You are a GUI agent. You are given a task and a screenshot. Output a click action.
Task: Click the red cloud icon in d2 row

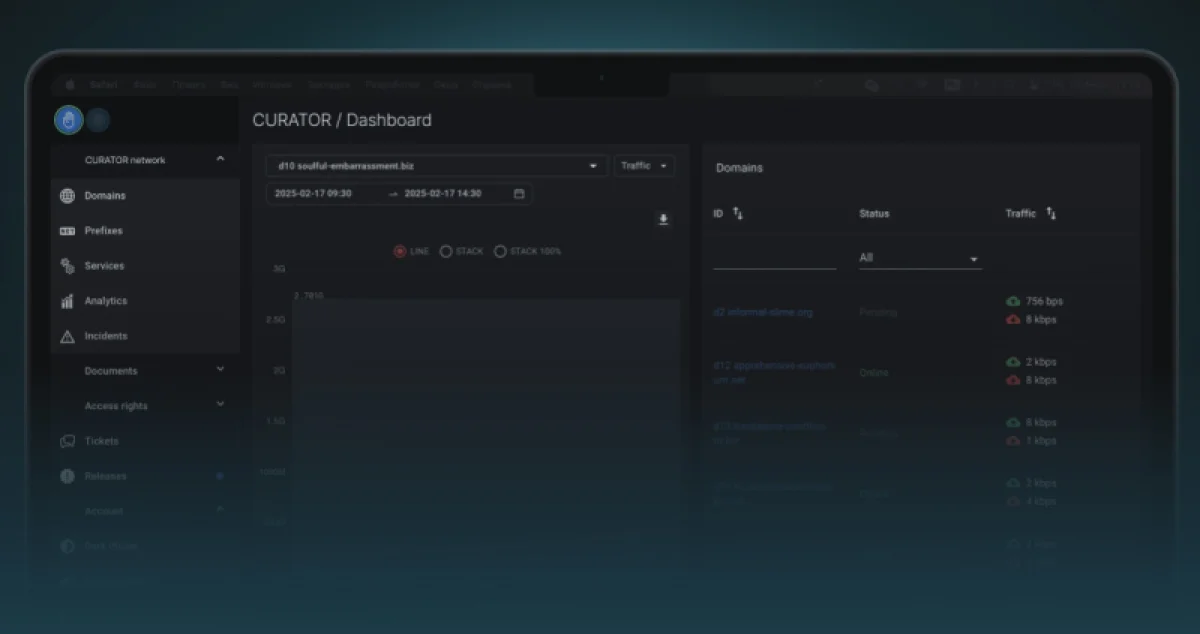click(x=1013, y=320)
